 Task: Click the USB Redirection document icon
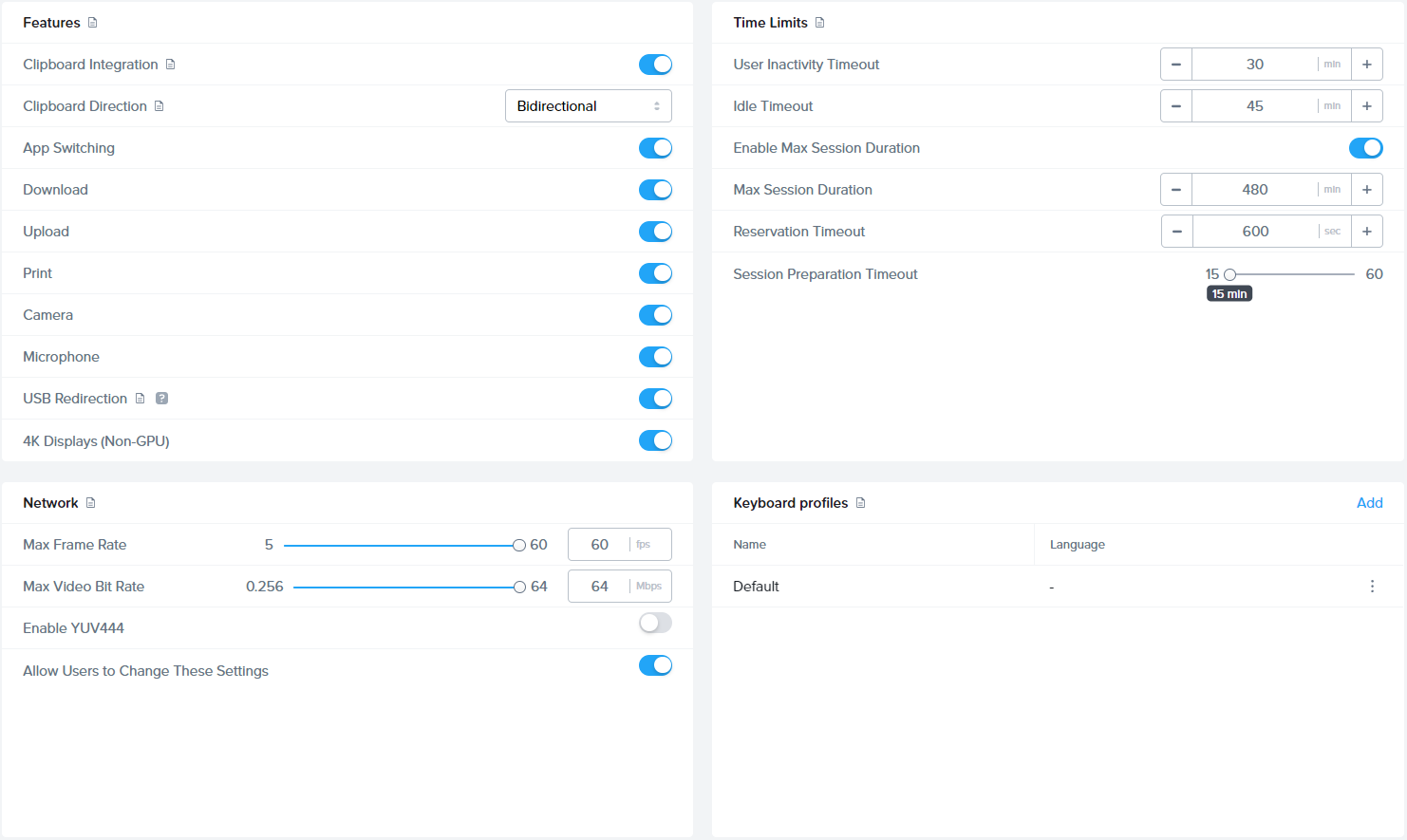141,399
